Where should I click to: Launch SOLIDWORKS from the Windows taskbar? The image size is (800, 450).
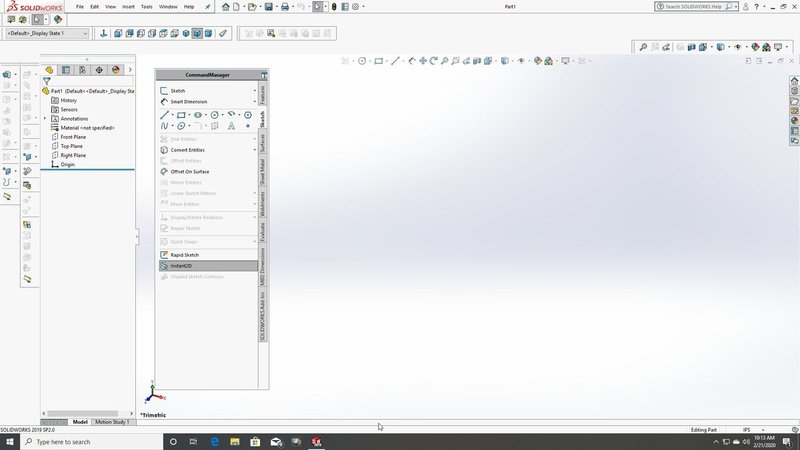(x=317, y=441)
